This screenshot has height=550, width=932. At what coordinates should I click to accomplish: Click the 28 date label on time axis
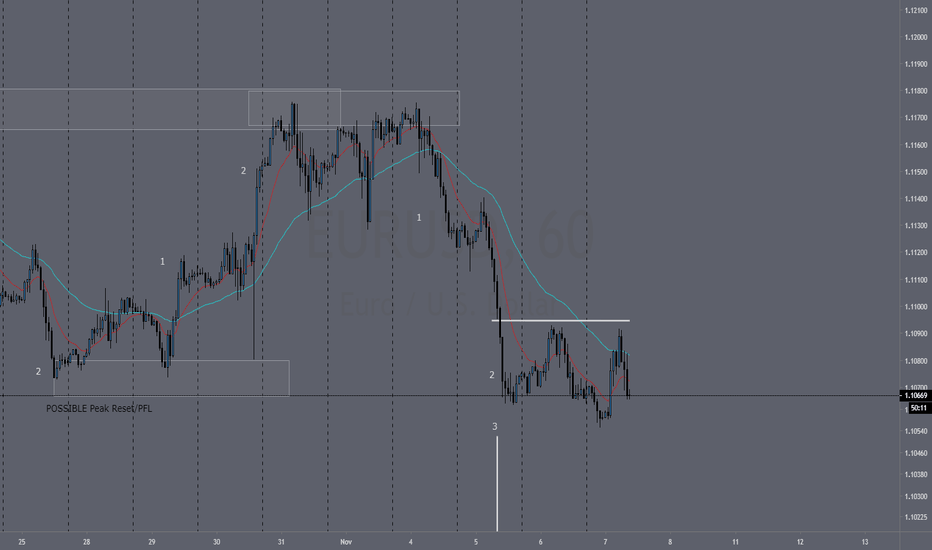[x=87, y=542]
